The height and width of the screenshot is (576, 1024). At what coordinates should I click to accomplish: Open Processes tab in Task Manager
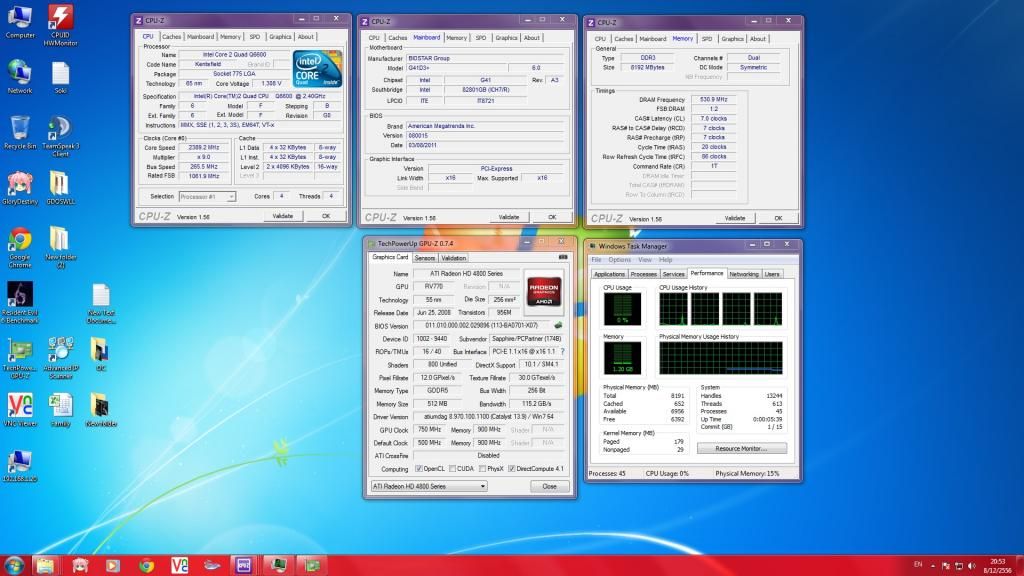(643, 274)
